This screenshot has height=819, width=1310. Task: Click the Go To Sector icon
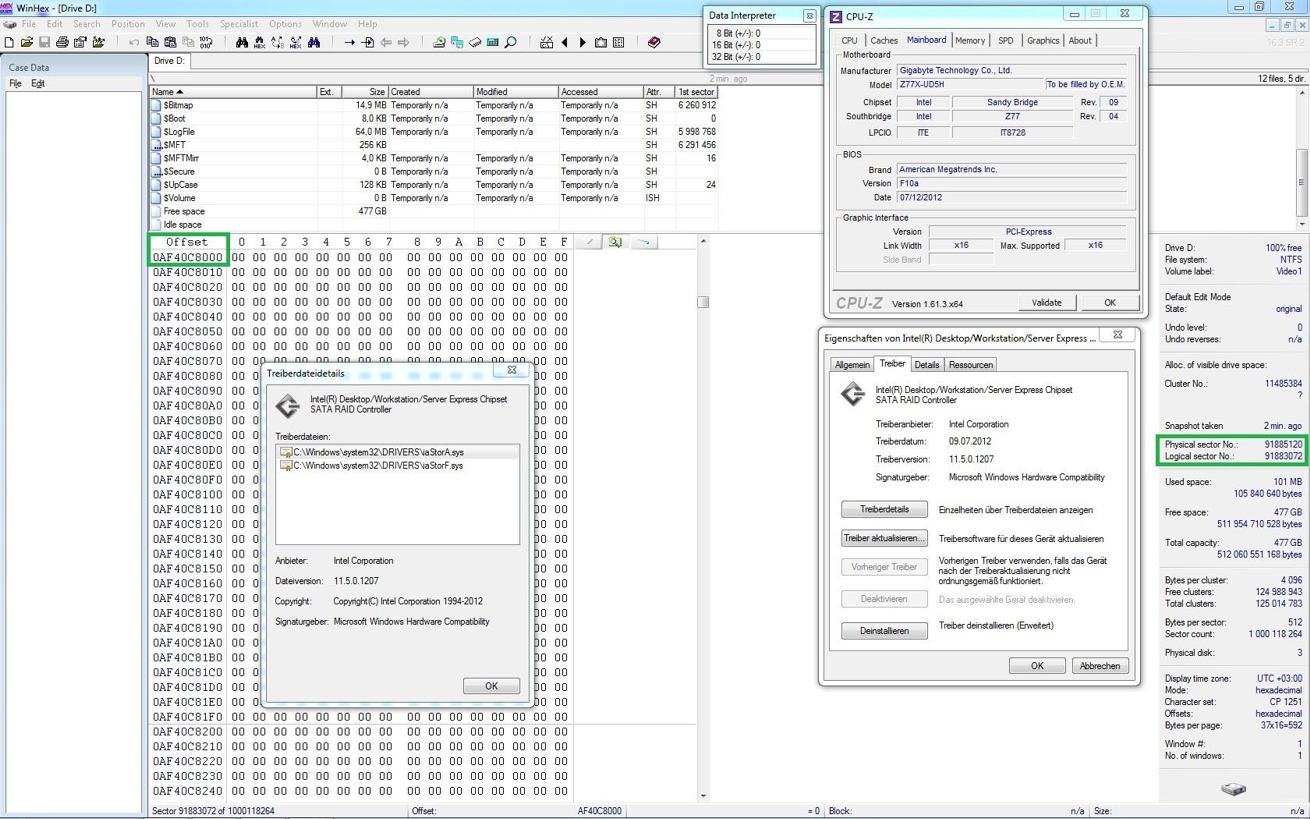click(367, 42)
